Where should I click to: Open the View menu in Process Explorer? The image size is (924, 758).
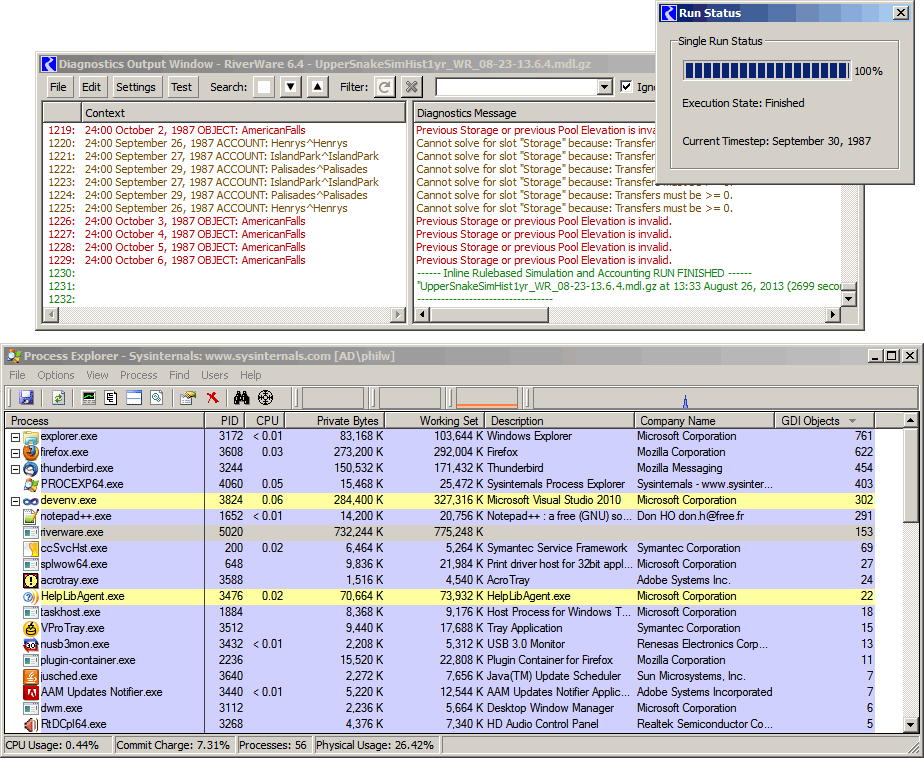tap(97, 375)
